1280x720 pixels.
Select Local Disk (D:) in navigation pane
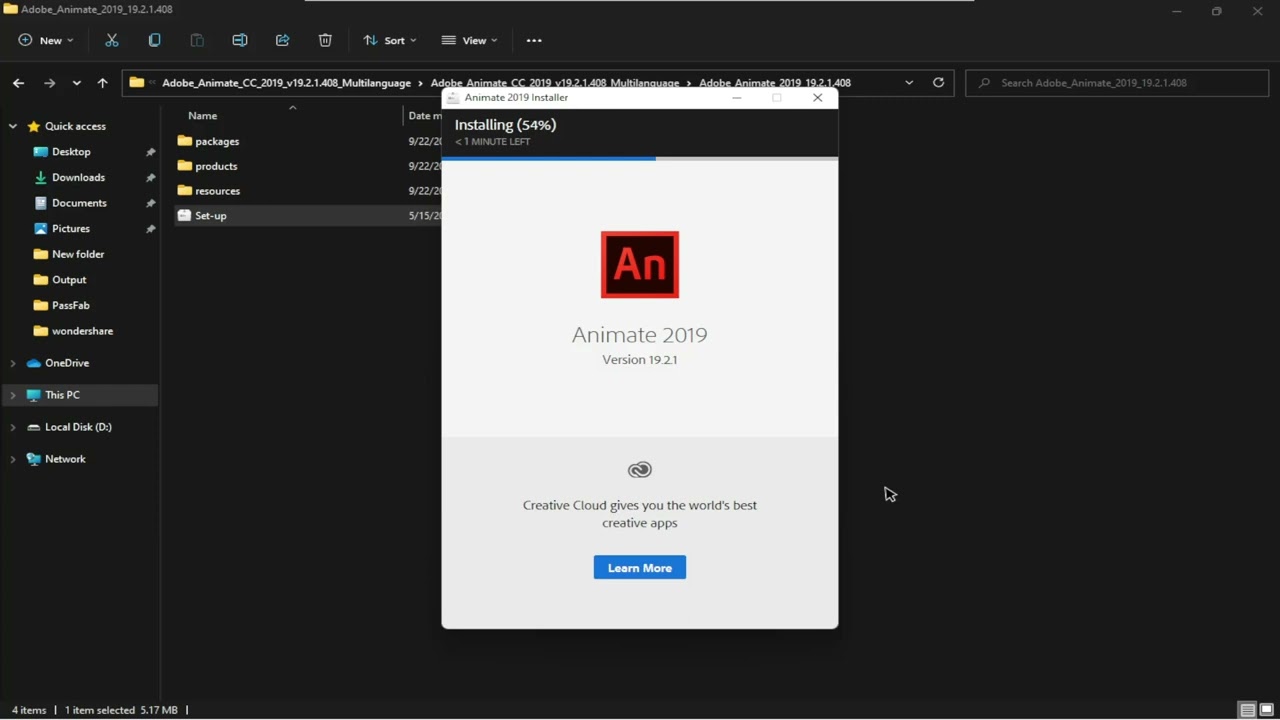tap(78, 427)
